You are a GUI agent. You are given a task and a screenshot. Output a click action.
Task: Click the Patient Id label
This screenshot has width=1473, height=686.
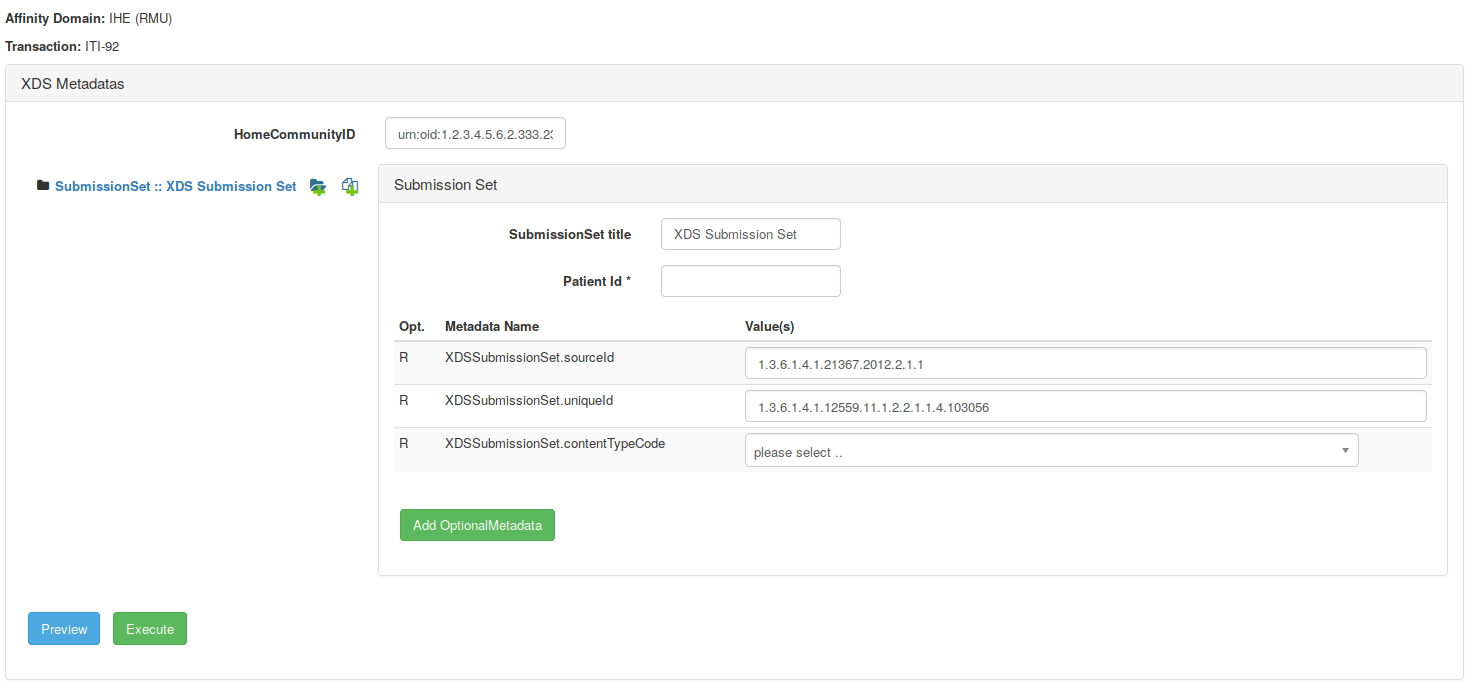596,281
